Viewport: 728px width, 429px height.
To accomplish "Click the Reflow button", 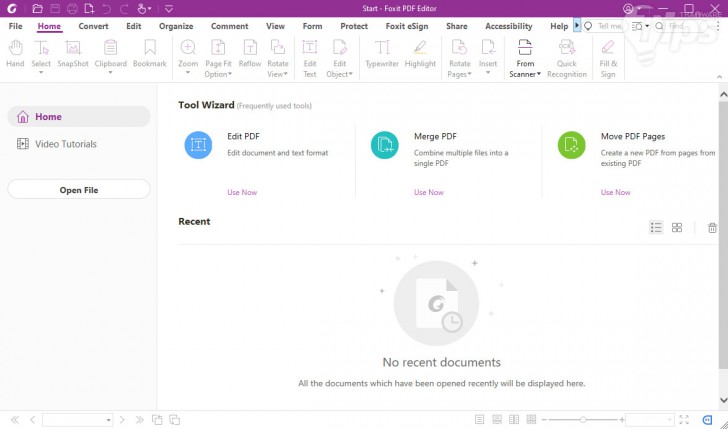I will point(250,54).
